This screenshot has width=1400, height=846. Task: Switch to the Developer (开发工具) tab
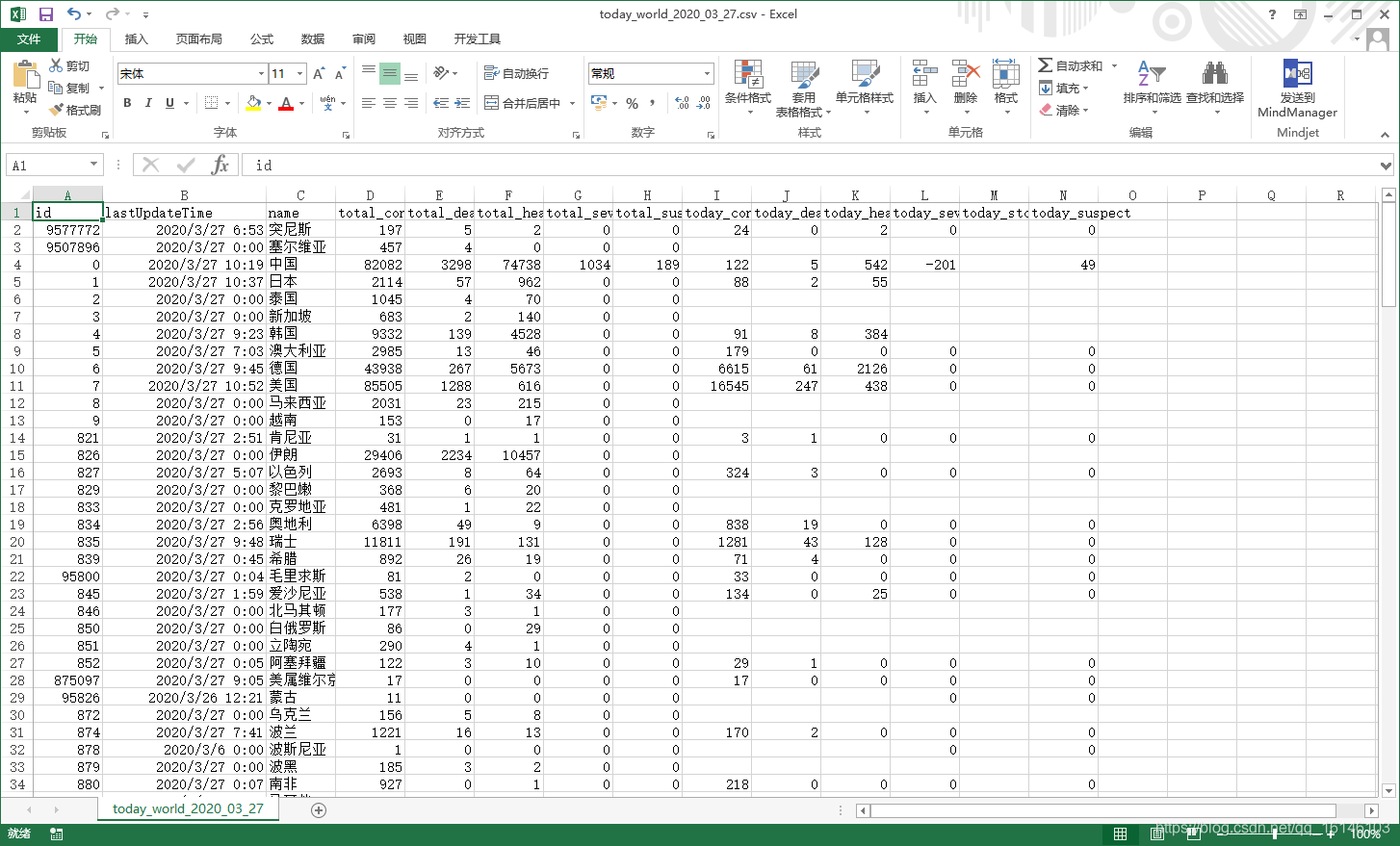[x=478, y=39]
